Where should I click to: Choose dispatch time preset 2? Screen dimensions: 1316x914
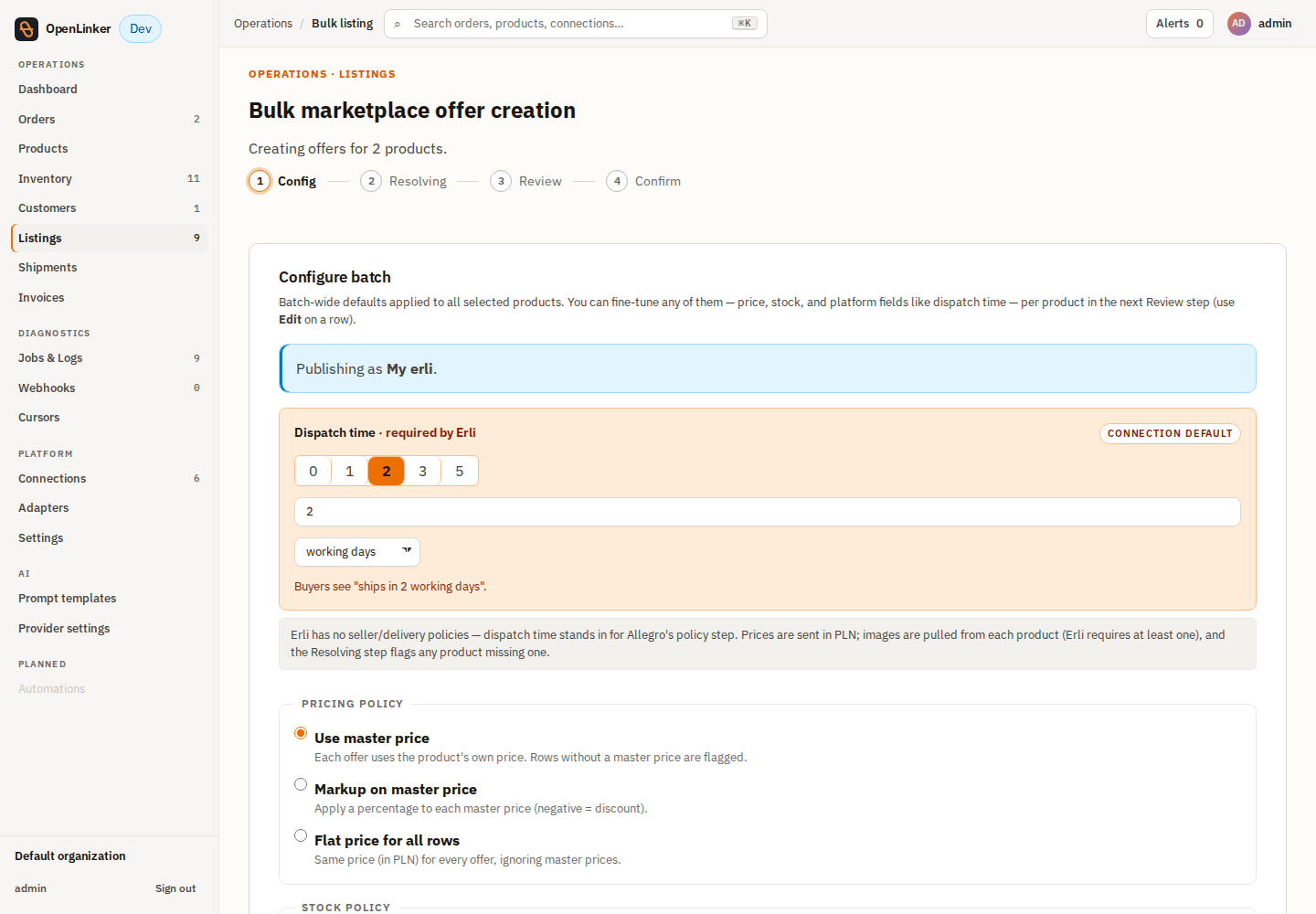(387, 472)
